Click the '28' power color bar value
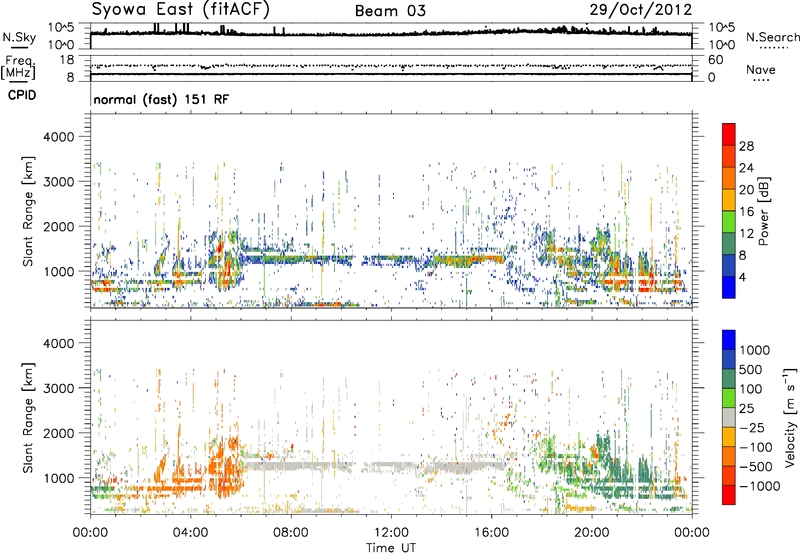This screenshot has height=554, width=800. pos(746,146)
